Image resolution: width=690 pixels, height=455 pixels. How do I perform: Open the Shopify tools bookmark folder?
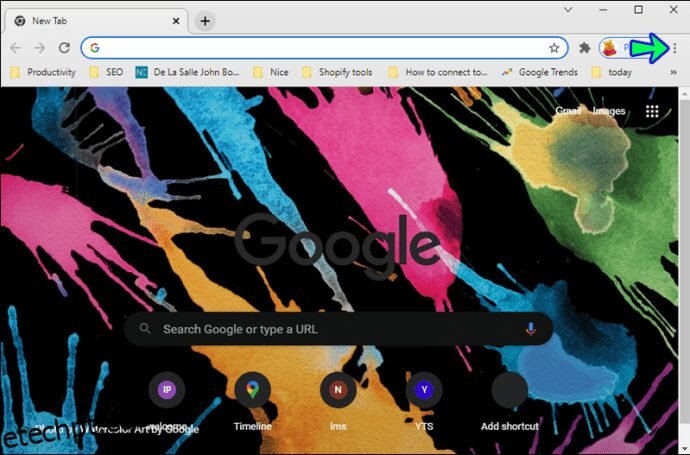pyautogui.click(x=337, y=72)
